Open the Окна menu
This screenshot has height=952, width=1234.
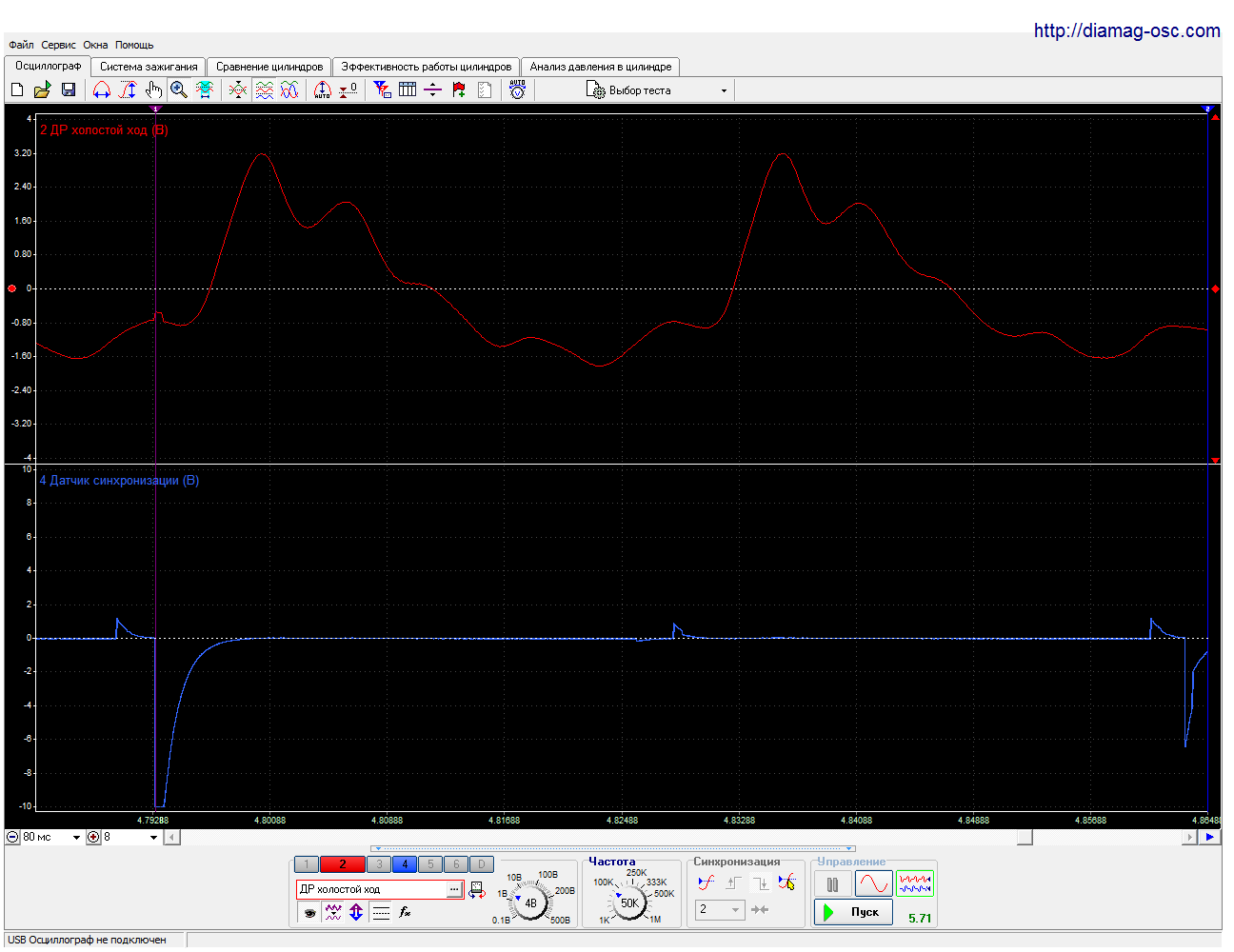95,45
